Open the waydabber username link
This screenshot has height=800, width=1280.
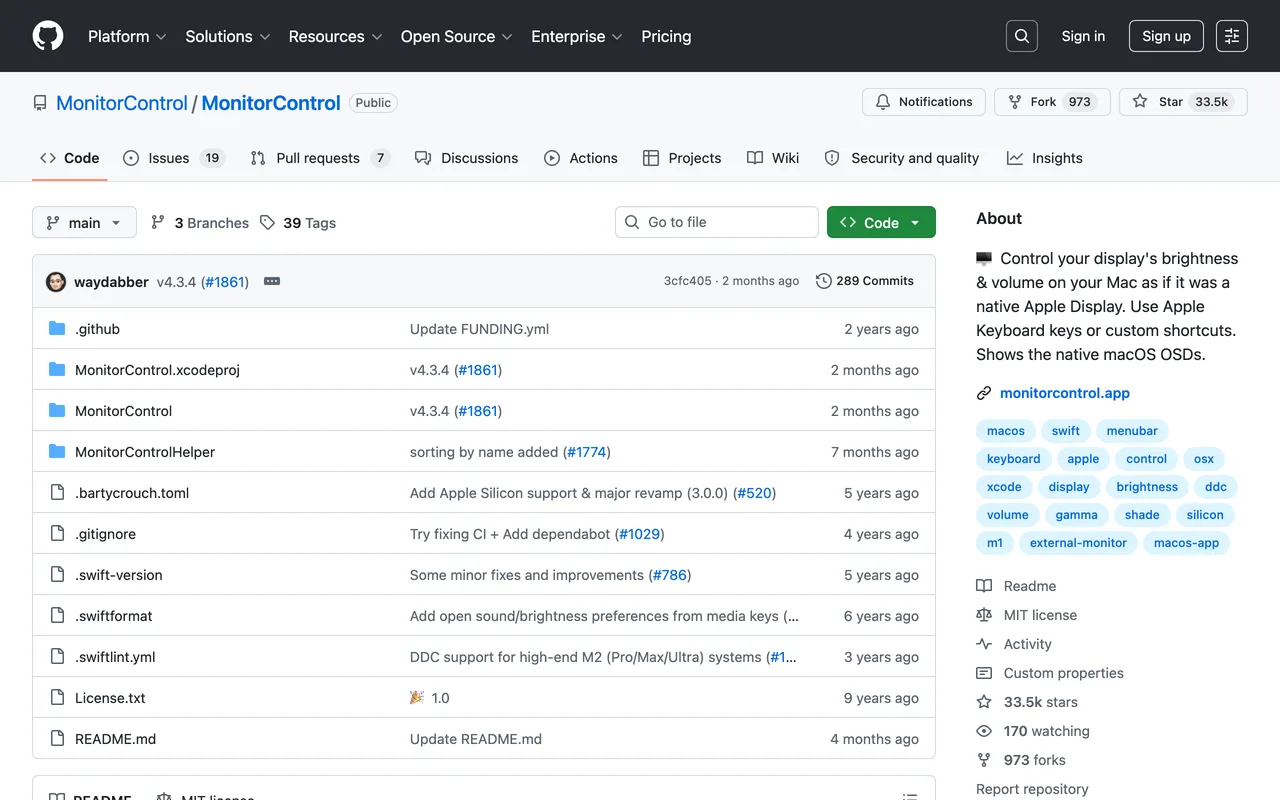(x=111, y=282)
